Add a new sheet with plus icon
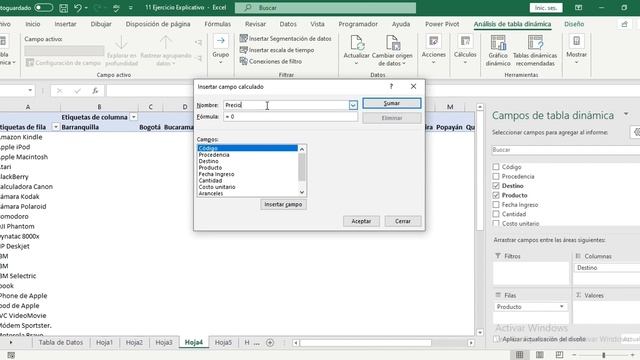 click(x=270, y=342)
